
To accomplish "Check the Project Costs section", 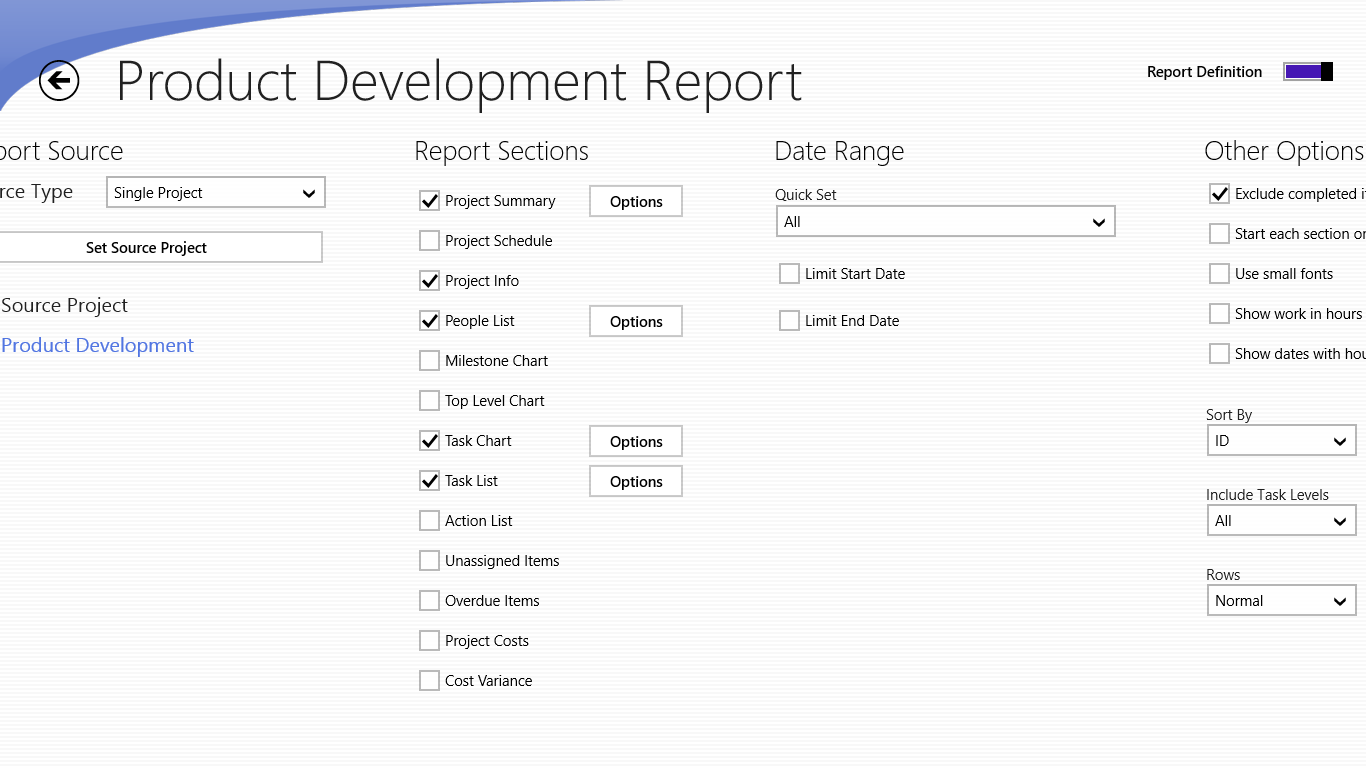I will tap(429, 641).
